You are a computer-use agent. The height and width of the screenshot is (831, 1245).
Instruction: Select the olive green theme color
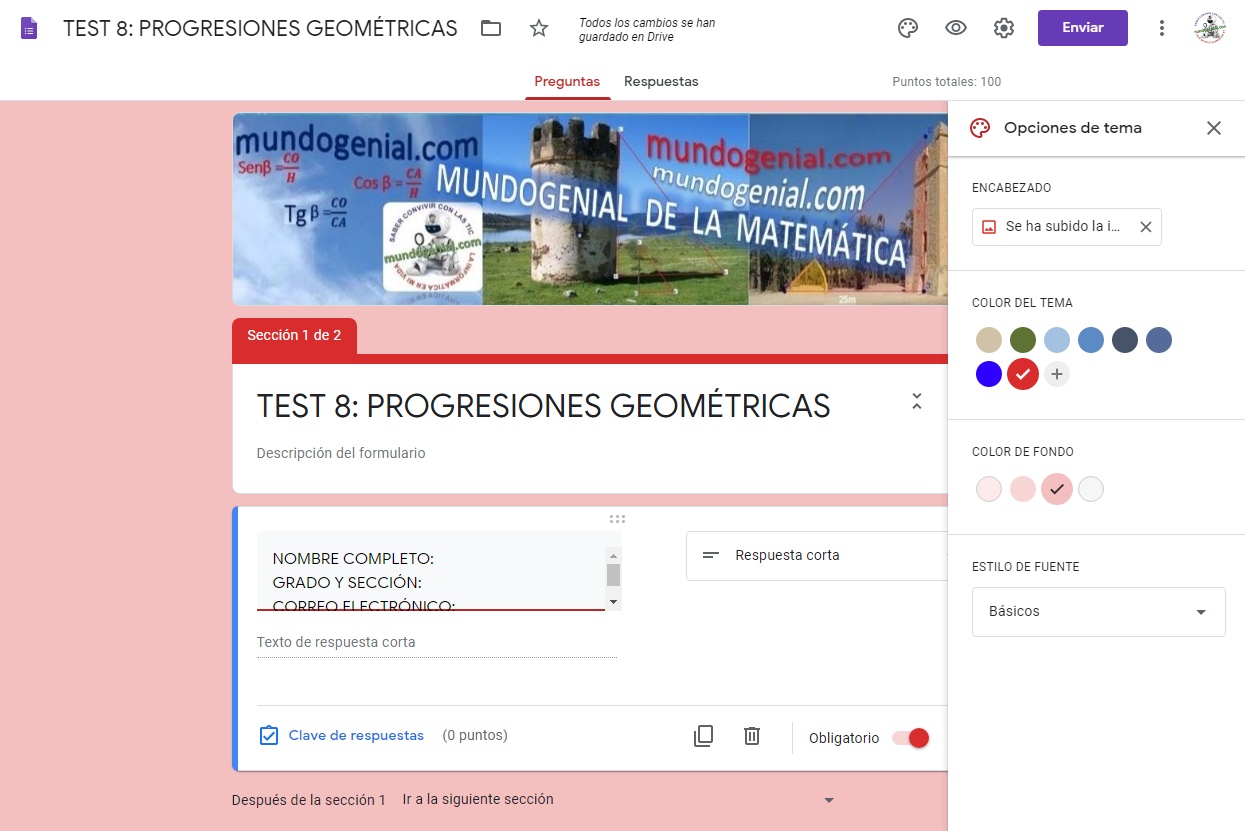click(x=1023, y=340)
